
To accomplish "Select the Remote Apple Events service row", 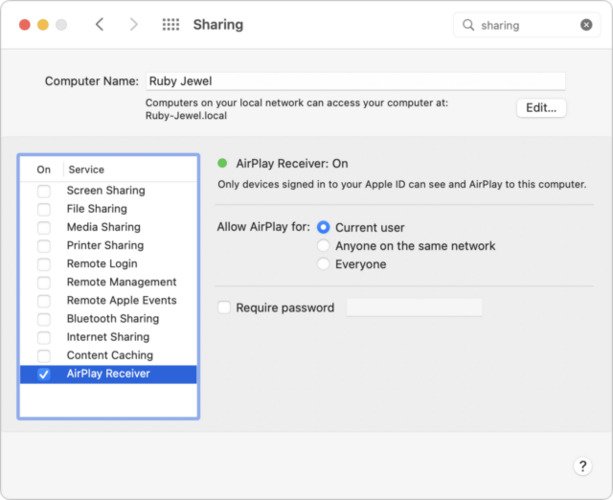I will click(x=108, y=300).
